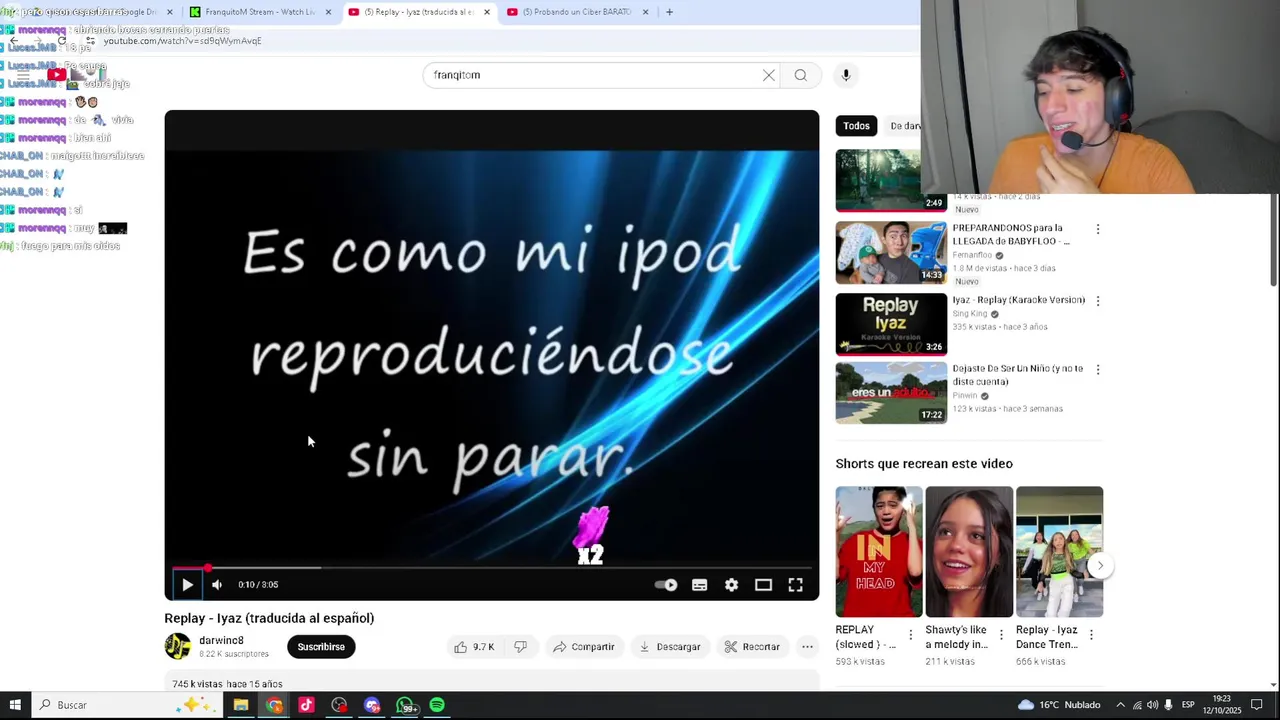Open the Windows Start menu
Viewport: 1280px width, 720px height.
14,705
